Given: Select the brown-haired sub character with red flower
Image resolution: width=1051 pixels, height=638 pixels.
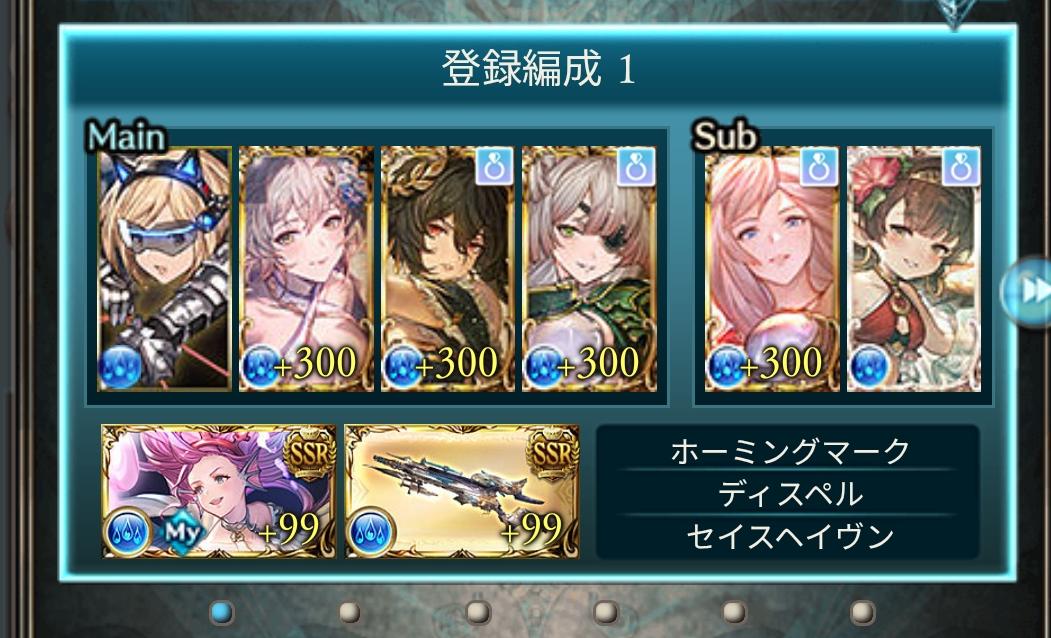Looking at the screenshot, I should click(x=914, y=269).
